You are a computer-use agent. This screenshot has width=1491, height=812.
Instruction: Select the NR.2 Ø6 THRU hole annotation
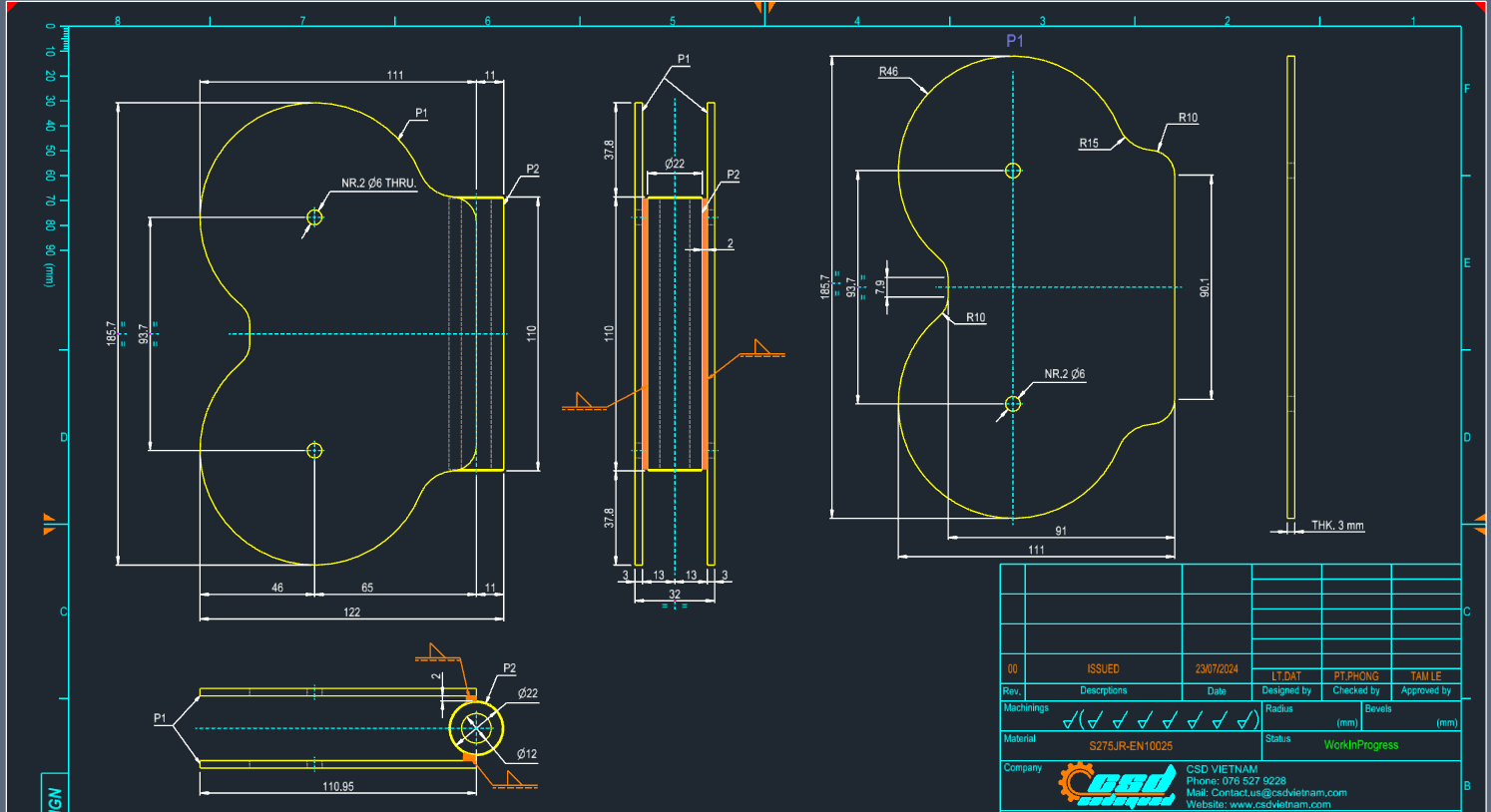point(377,183)
